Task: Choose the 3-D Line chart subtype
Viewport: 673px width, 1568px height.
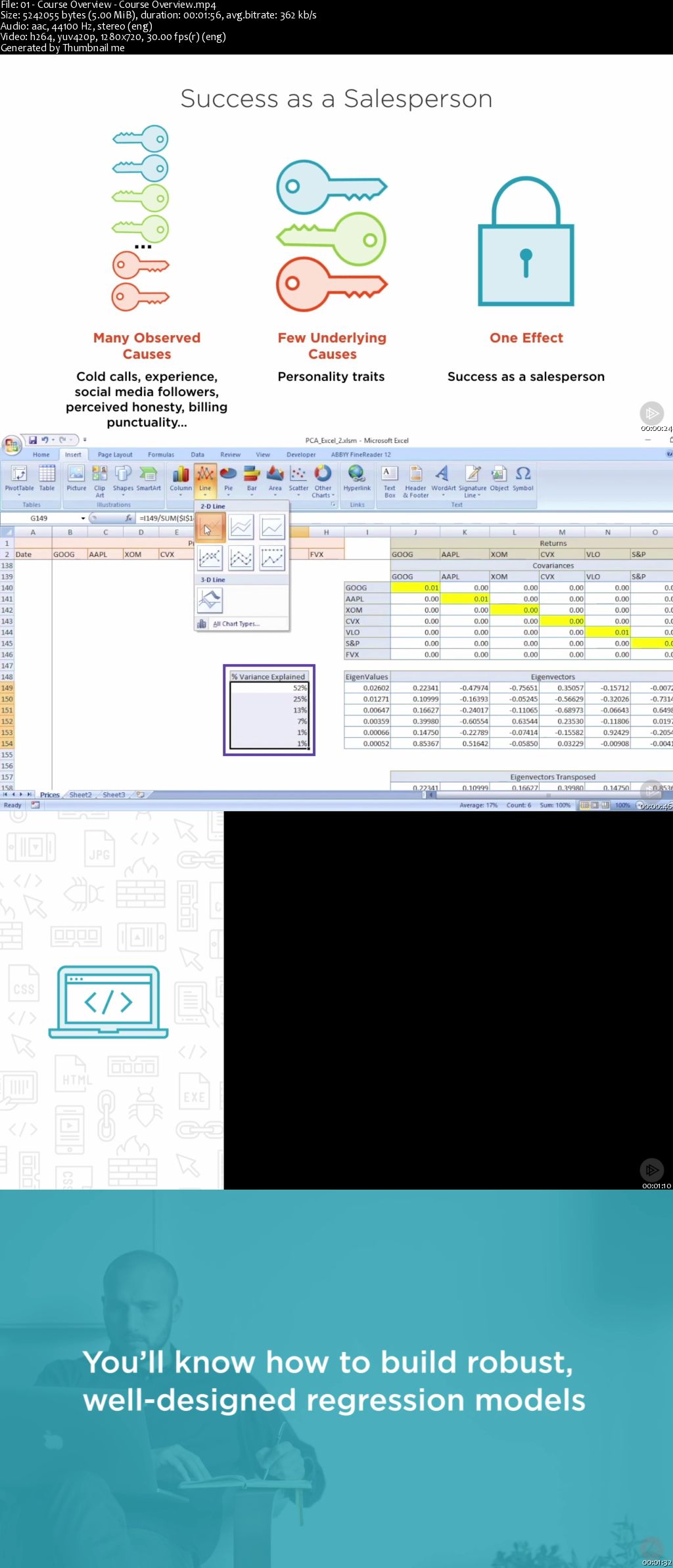Action: point(210,600)
